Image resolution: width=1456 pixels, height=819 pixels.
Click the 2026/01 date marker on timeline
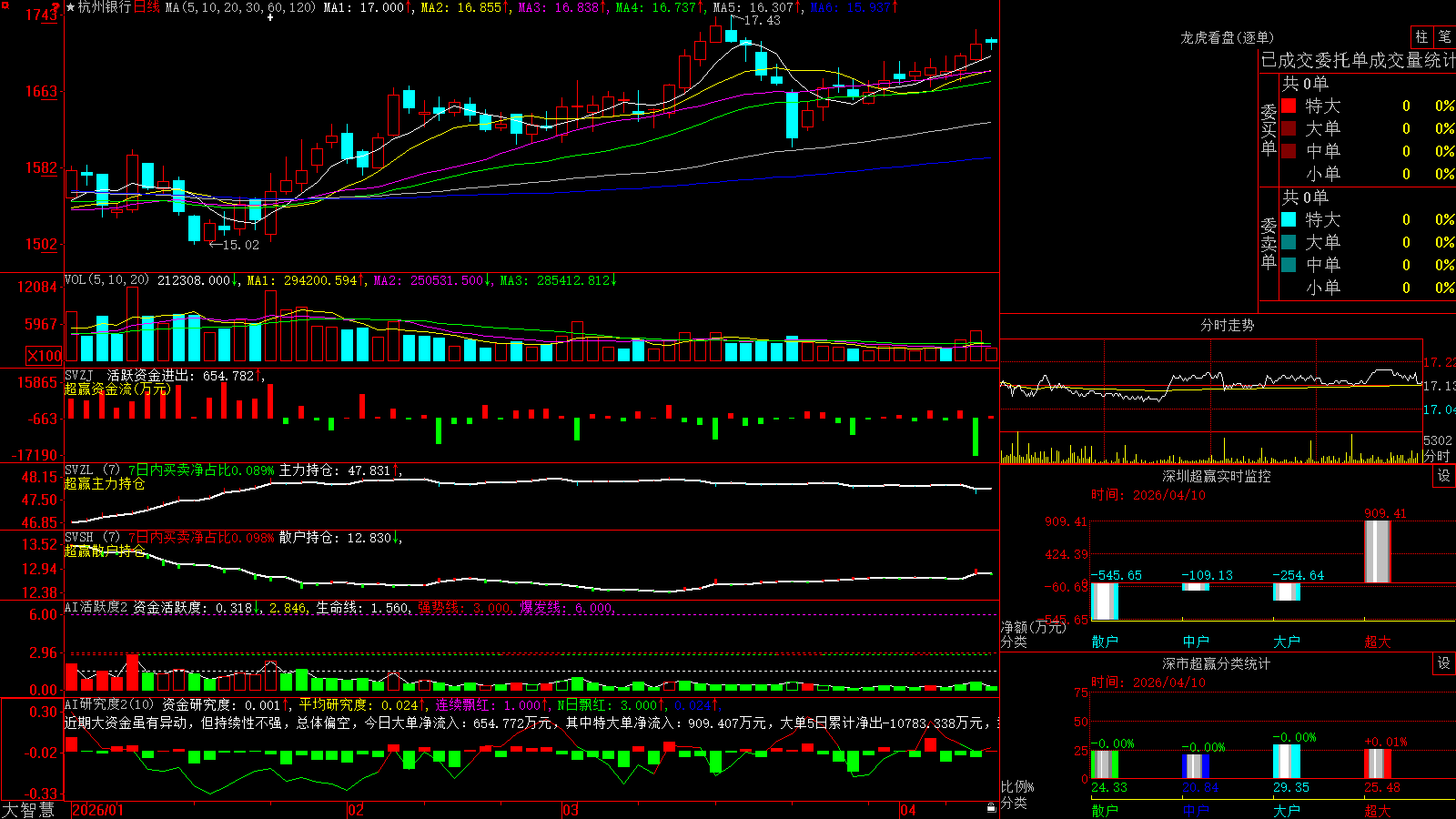(97, 810)
